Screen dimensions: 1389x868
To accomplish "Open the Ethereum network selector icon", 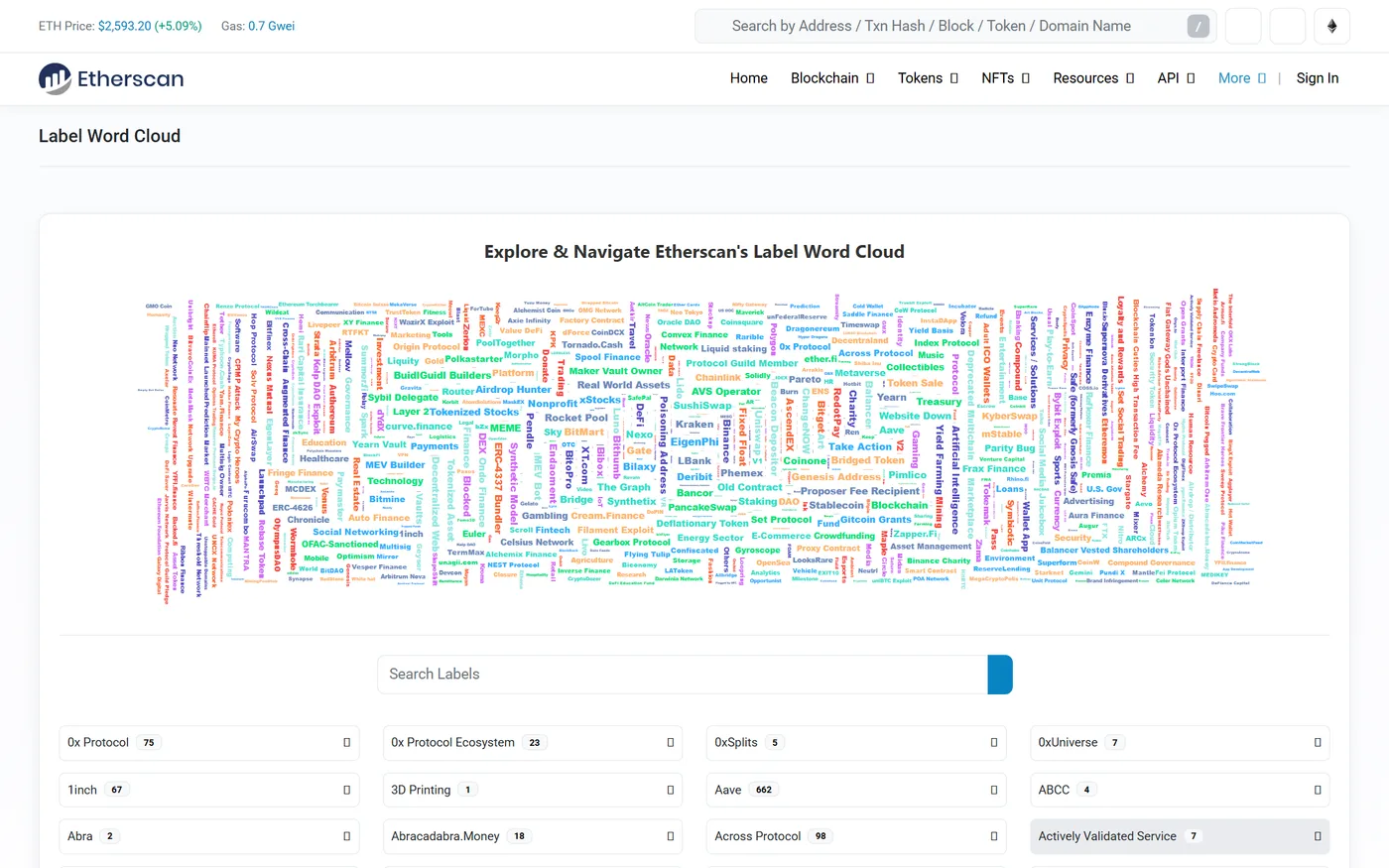I will [1331, 26].
